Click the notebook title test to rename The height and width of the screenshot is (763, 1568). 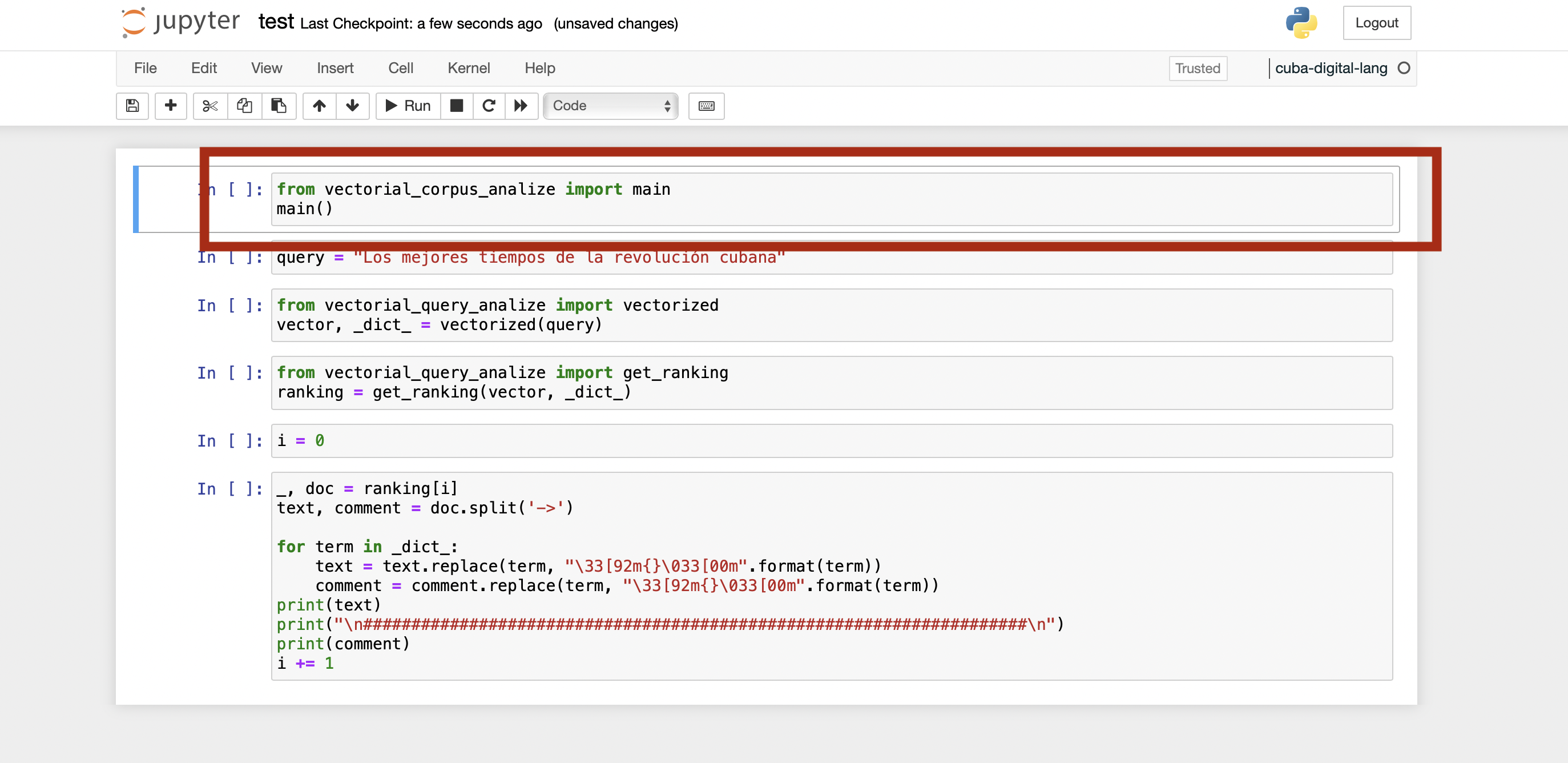point(276,22)
